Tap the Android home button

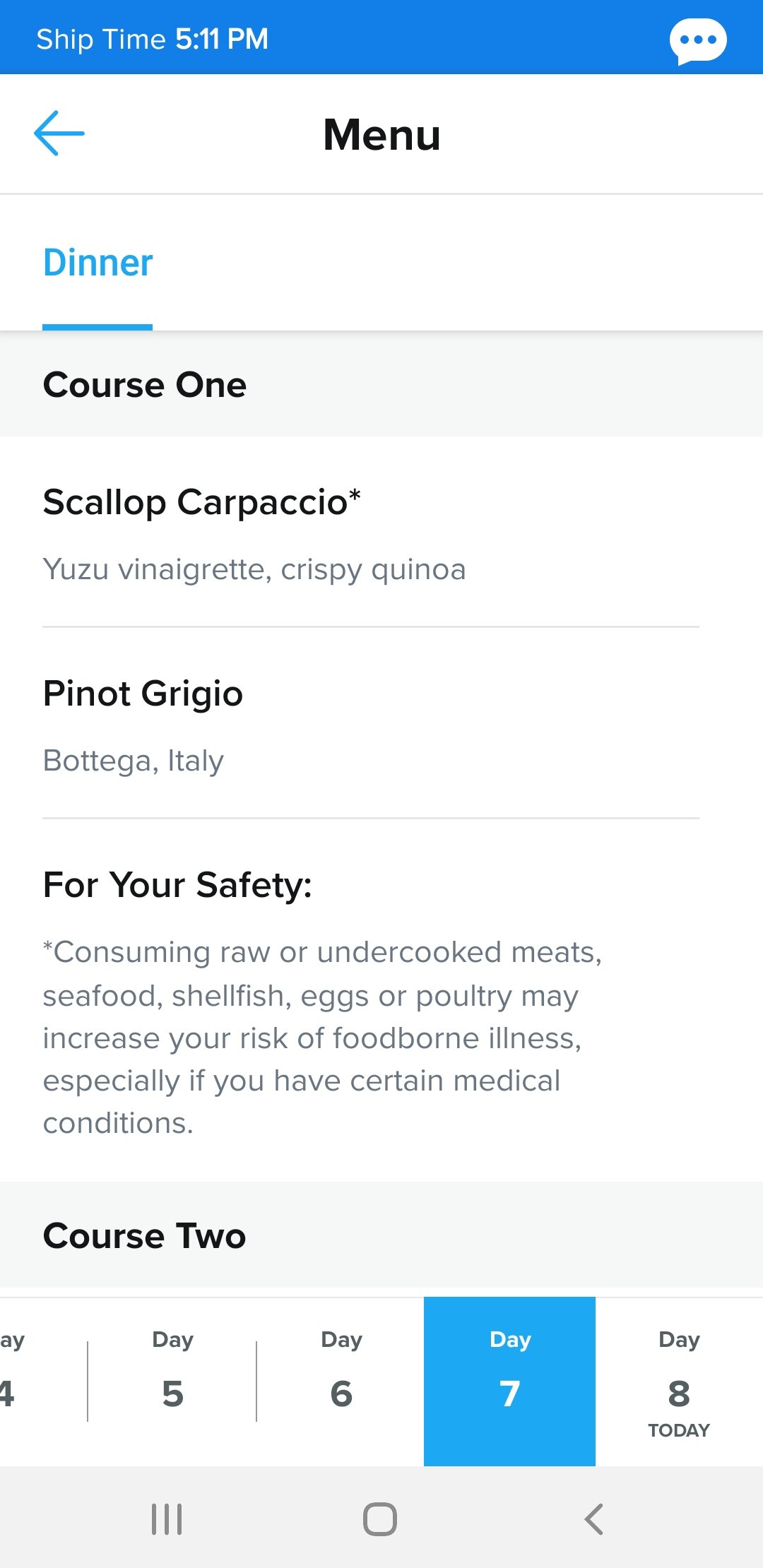pyautogui.click(x=380, y=1519)
